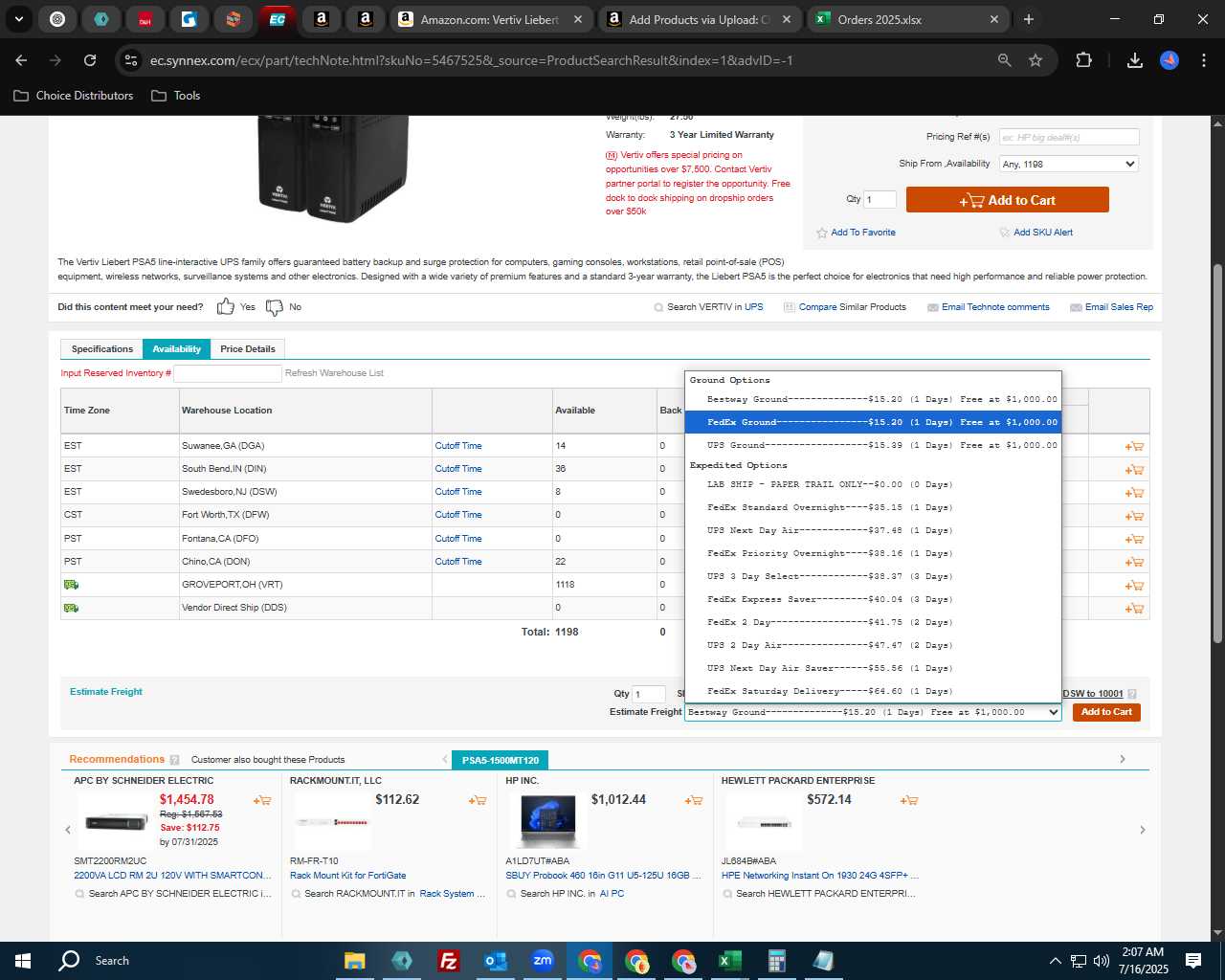
Task: Open browser downloads icon
Action: click(x=1134, y=60)
